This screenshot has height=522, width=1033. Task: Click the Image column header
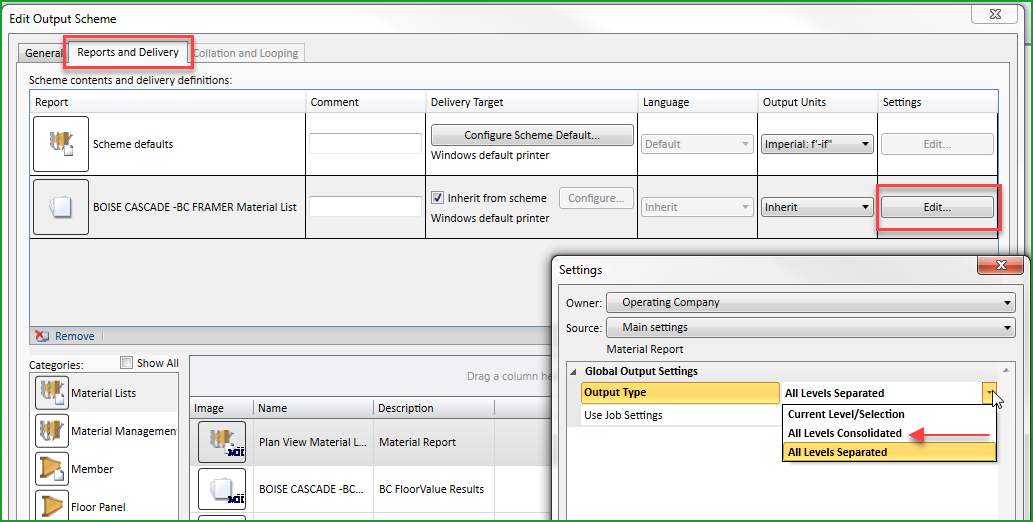[x=221, y=408]
